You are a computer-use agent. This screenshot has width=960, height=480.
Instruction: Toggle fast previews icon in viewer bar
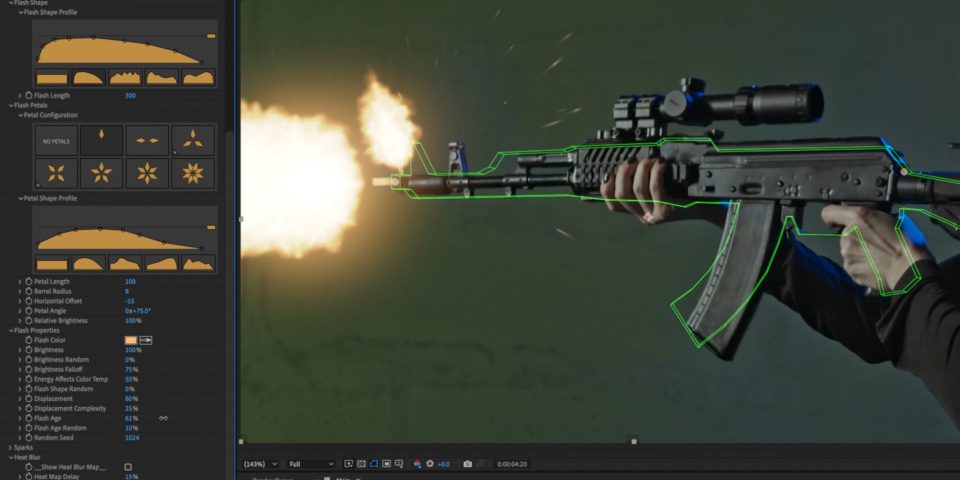[349, 464]
